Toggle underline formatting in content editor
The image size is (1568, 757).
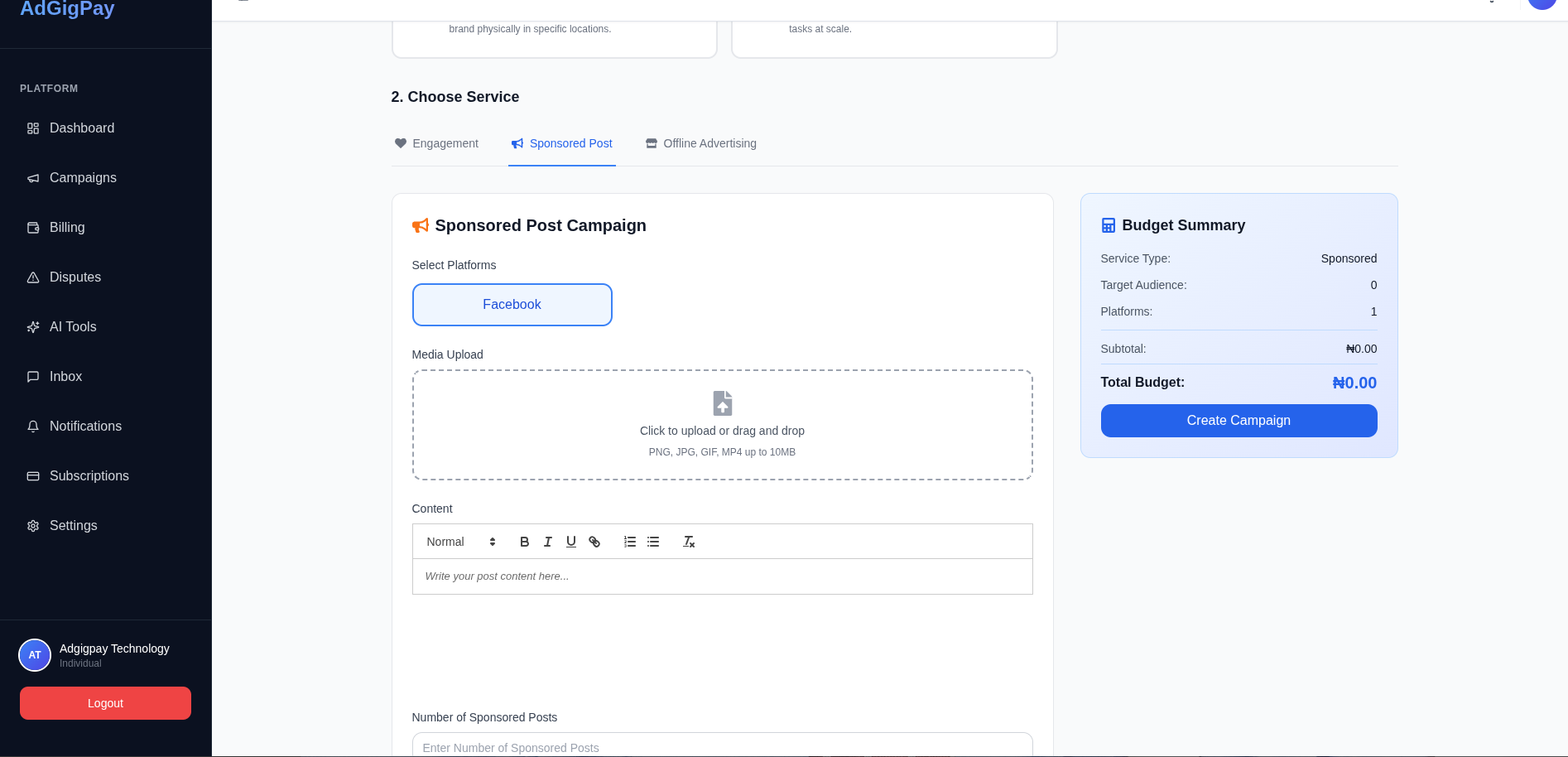[x=570, y=542]
